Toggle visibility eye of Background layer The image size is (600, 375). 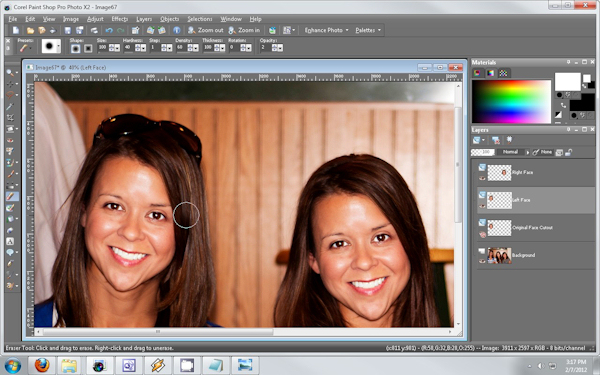pyautogui.click(x=482, y=261)
